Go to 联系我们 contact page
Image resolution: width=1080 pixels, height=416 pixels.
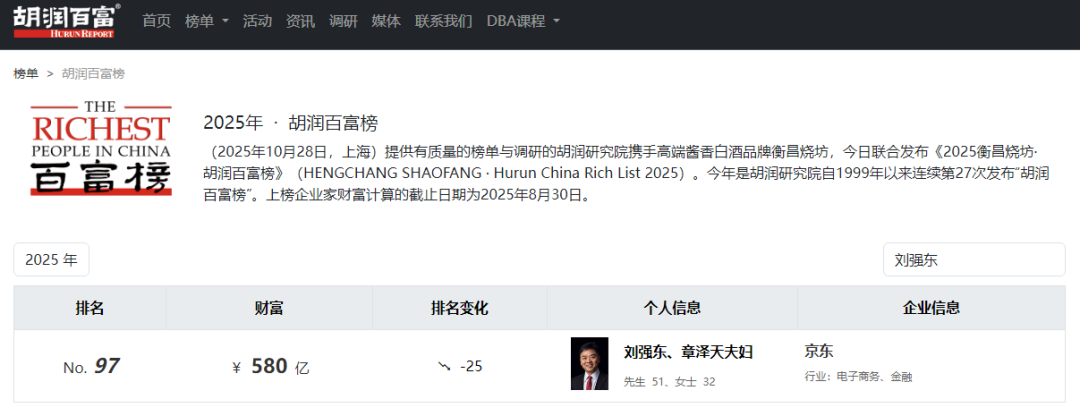tap(444, 21)
